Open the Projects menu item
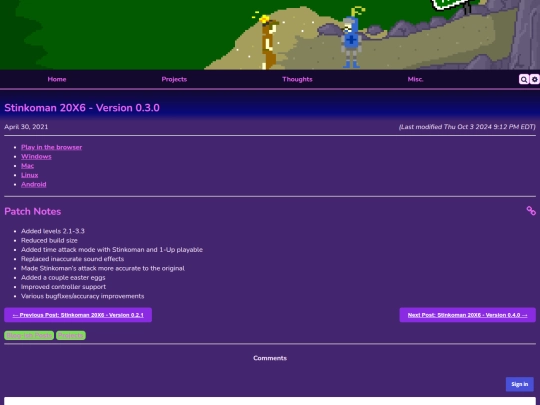Image resolution: width=540 pixels, height=405 pixels. pos(174,79)
